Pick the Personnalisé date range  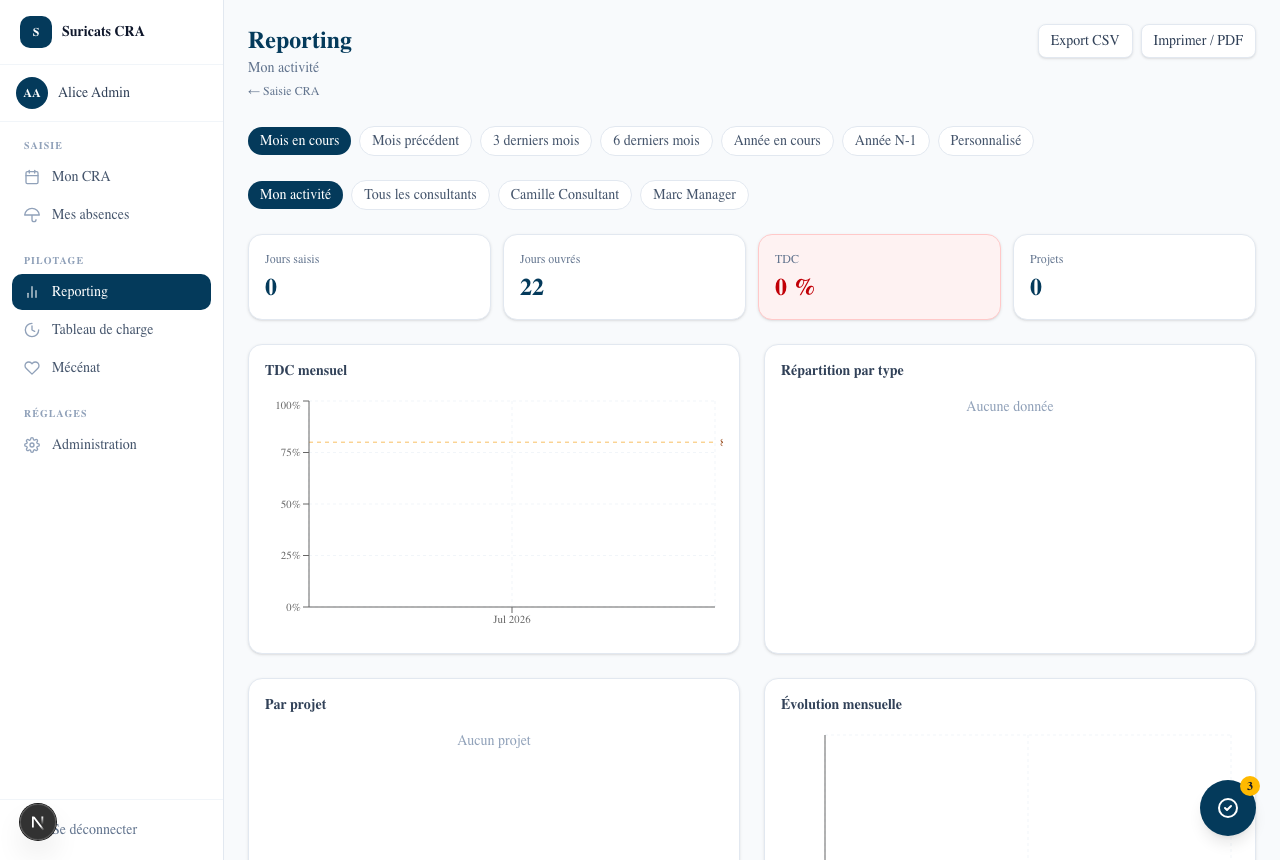pos(986,141)
